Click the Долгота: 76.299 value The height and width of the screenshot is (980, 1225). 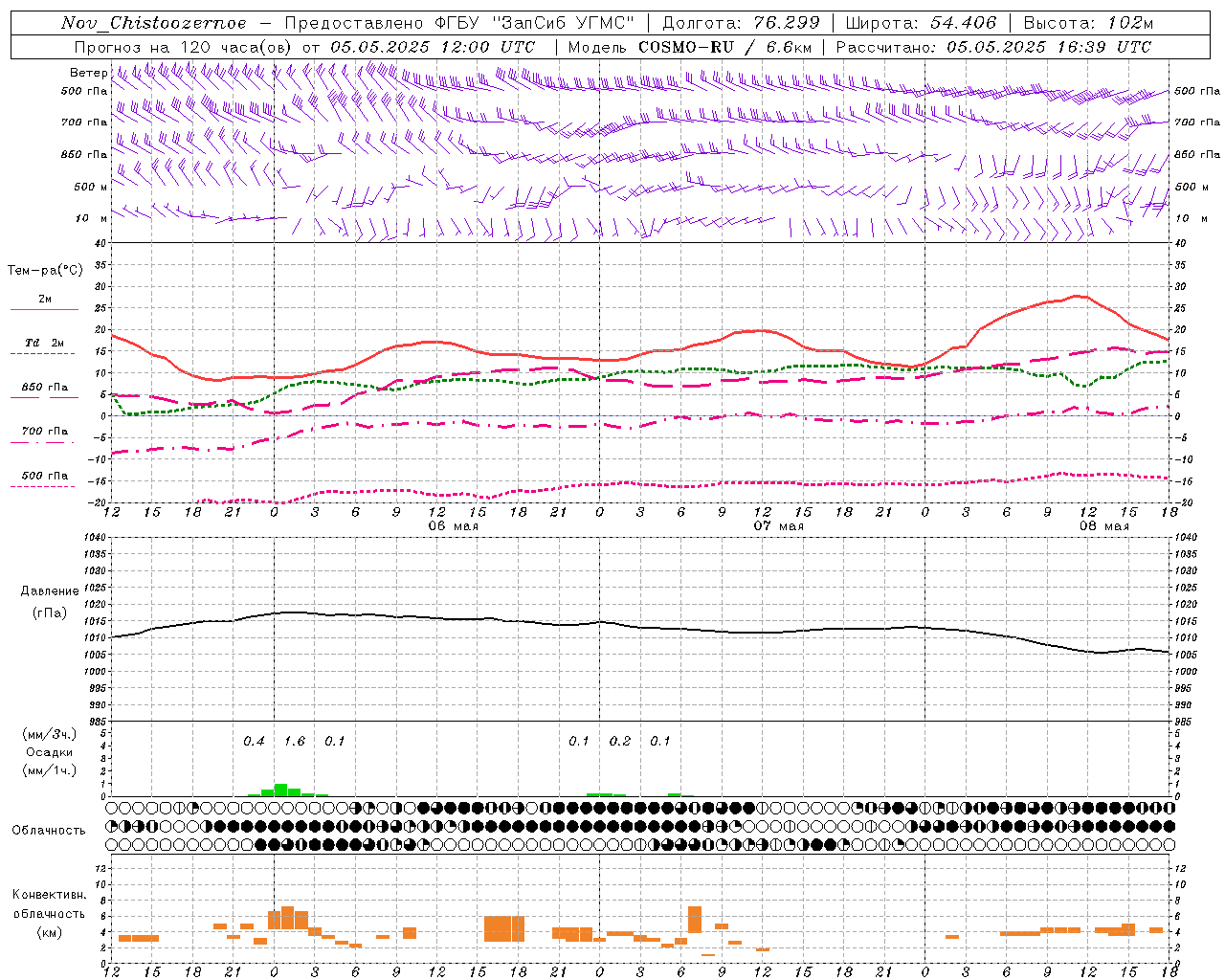point(741,23)
